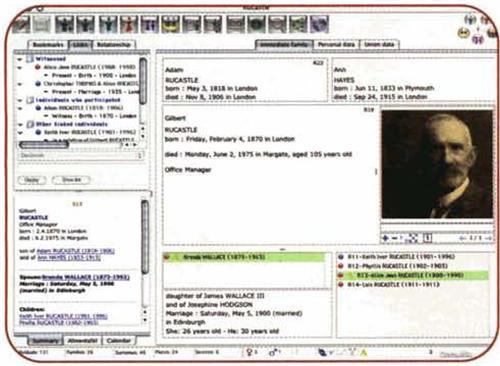Image resolution: width=500 pixels, height=366 pixels.
Task: Go to next photo with right arrow
Action: coord(489,238)
